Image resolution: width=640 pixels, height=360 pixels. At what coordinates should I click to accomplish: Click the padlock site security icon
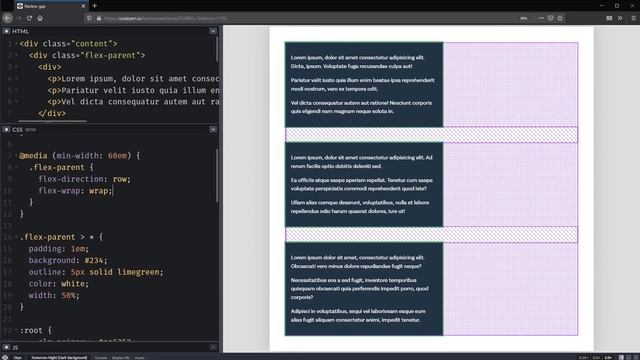coord(99,18)
